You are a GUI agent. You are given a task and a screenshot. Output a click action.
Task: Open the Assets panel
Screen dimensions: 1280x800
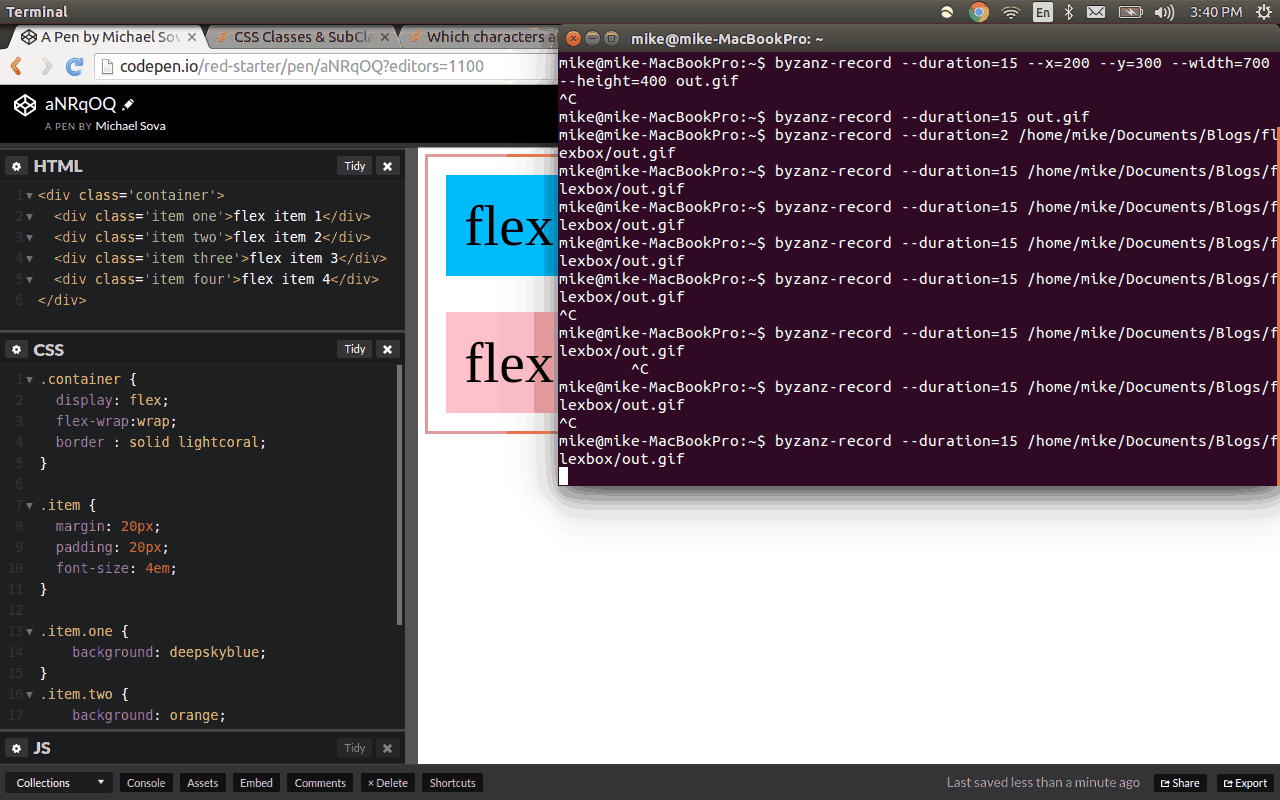[x=203, y=783]
